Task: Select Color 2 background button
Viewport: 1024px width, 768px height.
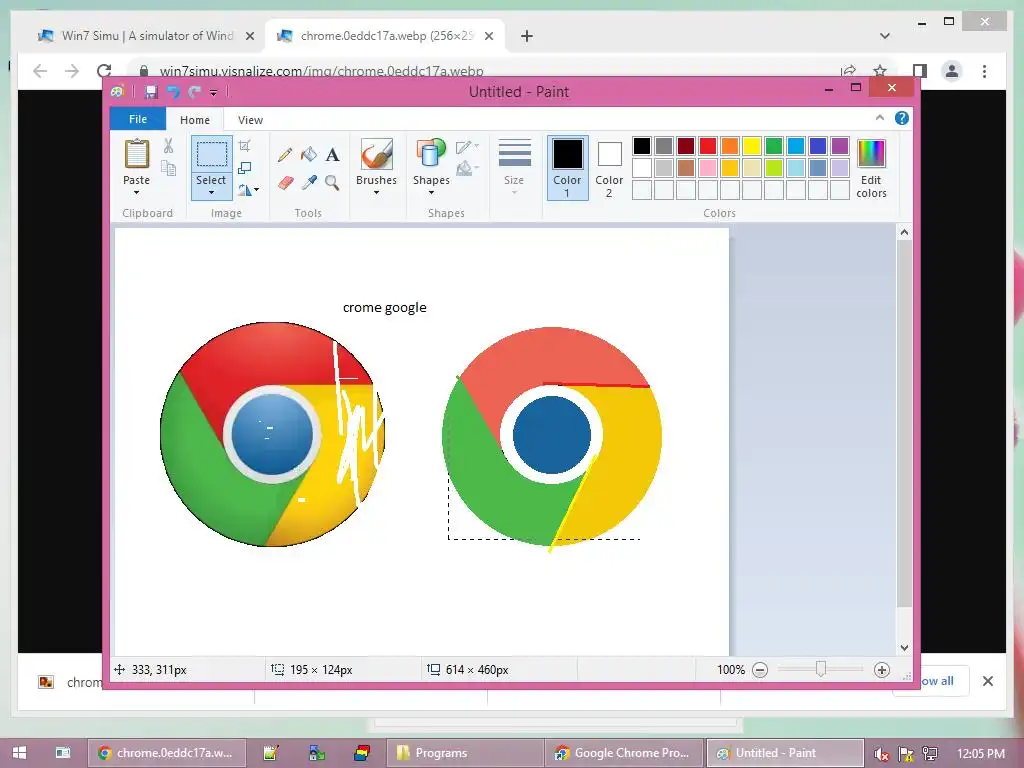Action: (x=609, y=168)
